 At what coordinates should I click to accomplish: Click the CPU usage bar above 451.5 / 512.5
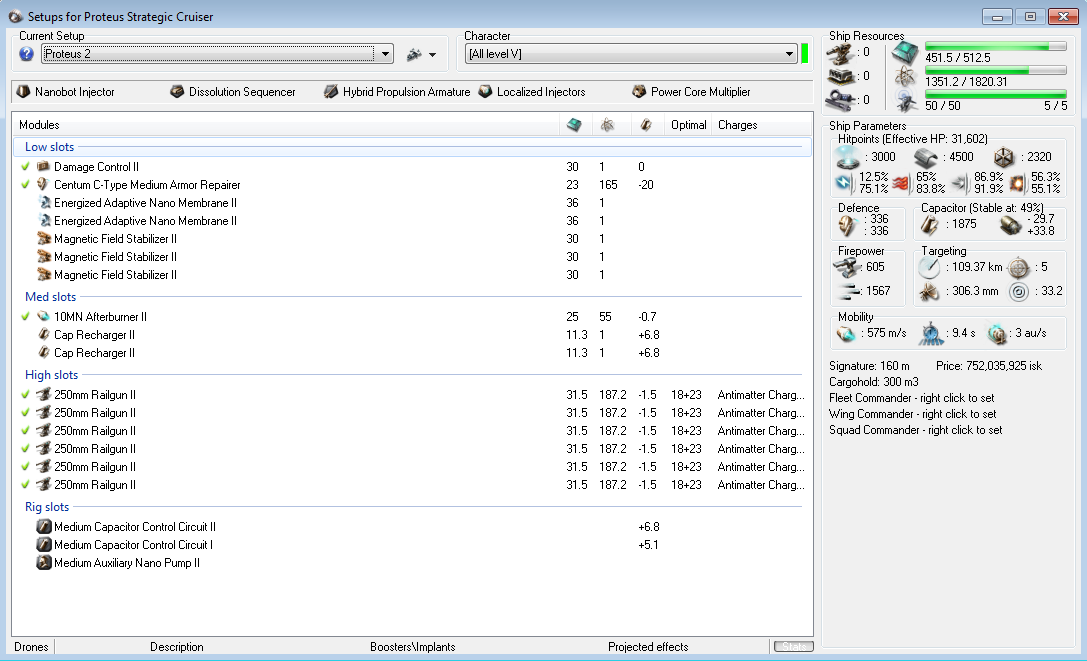tap(995, 46)
